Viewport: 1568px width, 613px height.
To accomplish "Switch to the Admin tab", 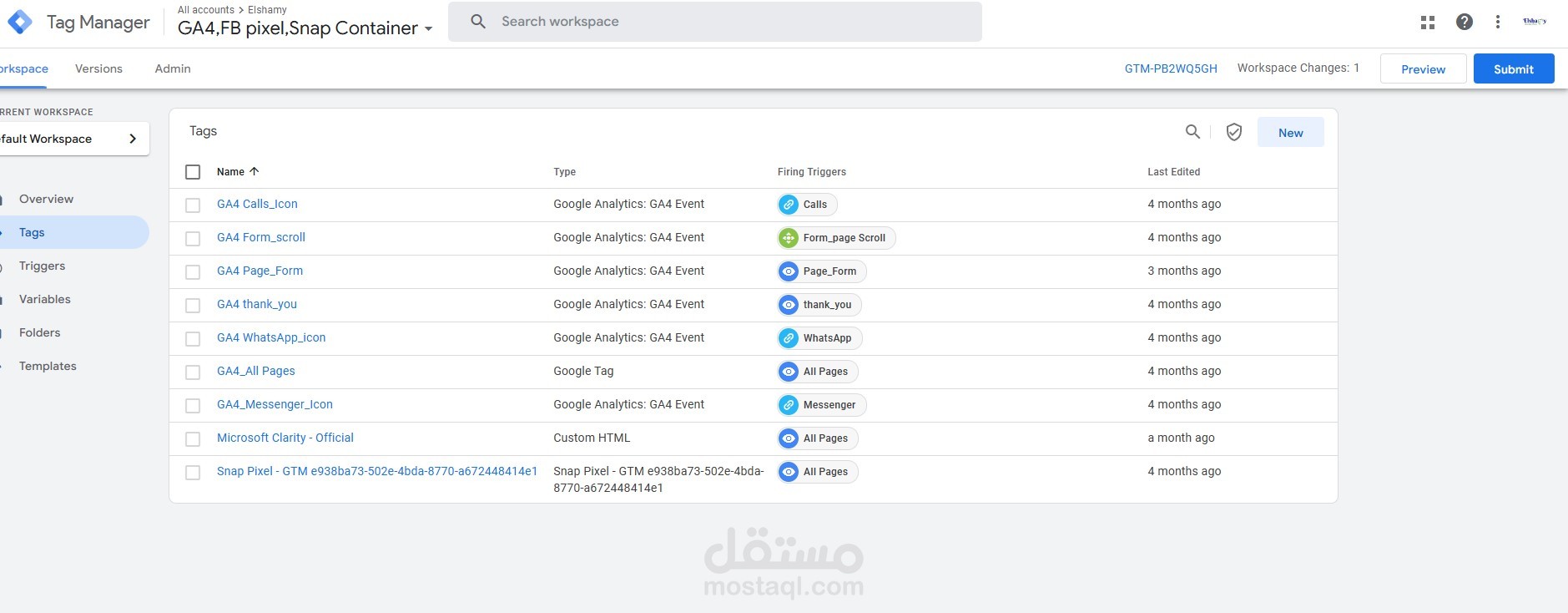I will coord(173,68).
